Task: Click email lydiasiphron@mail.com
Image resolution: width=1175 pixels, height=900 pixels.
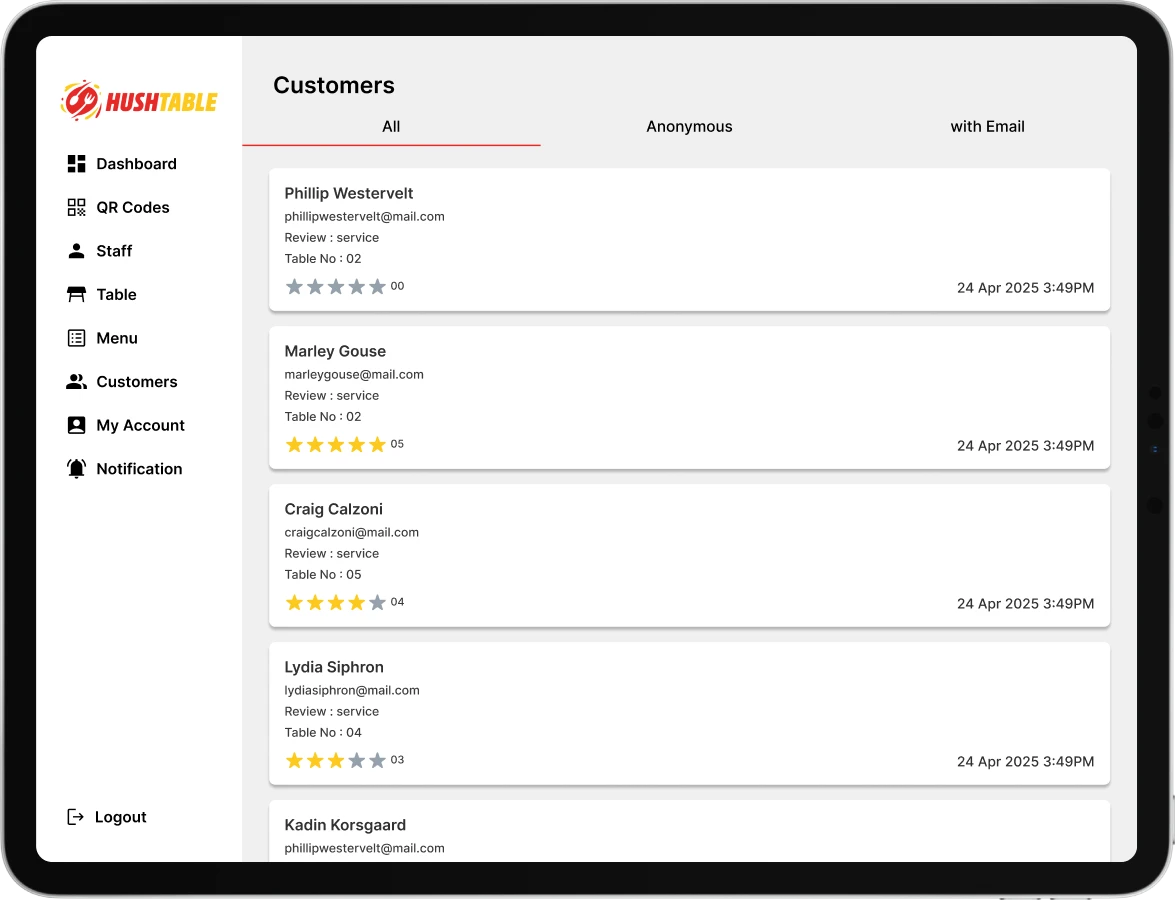Action: [x=351, y=690]
